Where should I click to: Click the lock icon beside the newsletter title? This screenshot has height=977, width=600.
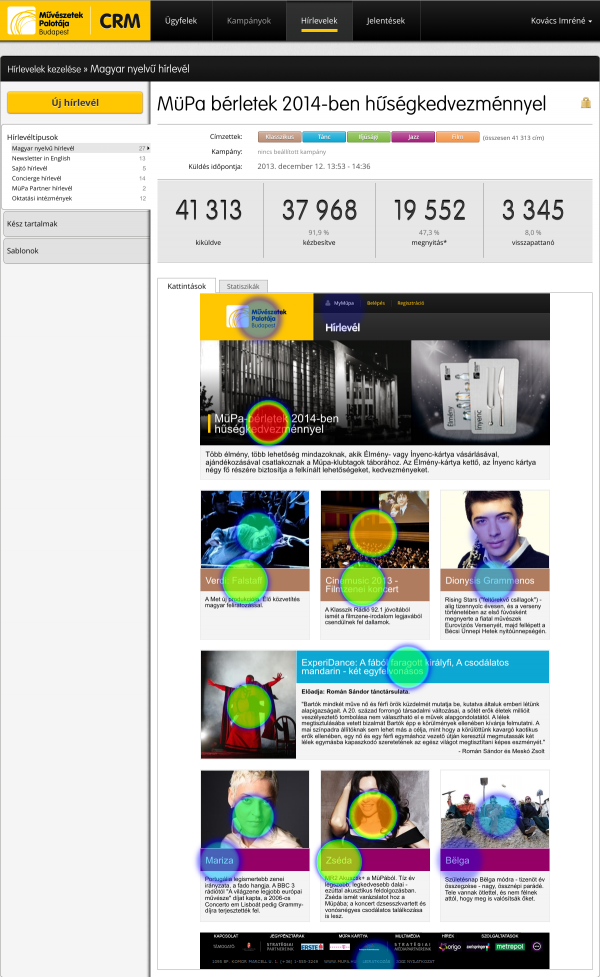click(x=586, y=103)
